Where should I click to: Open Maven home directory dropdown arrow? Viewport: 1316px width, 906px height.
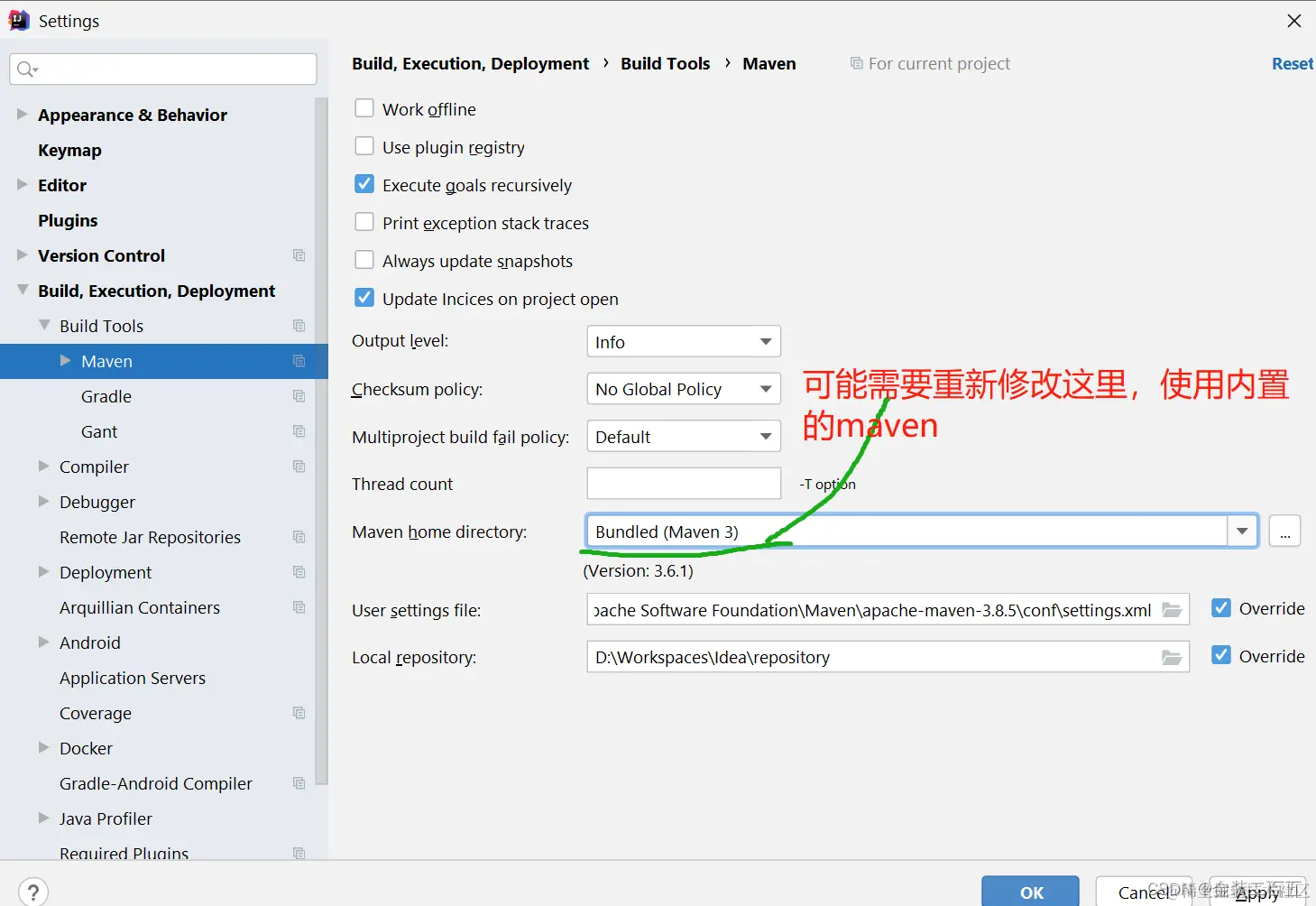coord(1242,532)
